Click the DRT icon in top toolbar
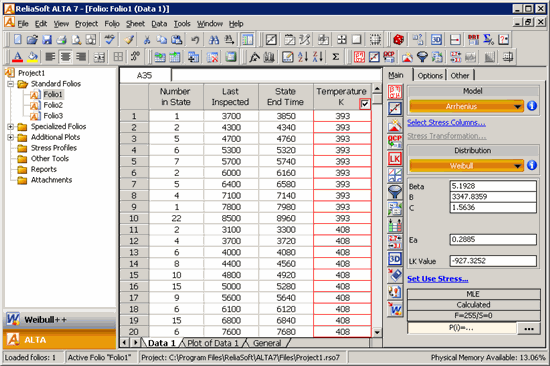The width and height of the screenshot is (550, 366). pyautogui.click(x=473, y=39)
